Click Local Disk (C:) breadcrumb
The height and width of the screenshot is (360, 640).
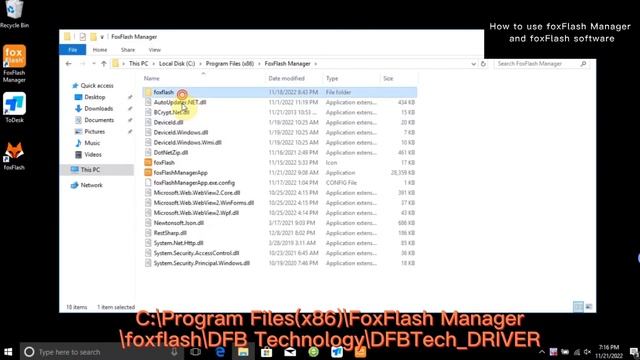click(177, 64)
